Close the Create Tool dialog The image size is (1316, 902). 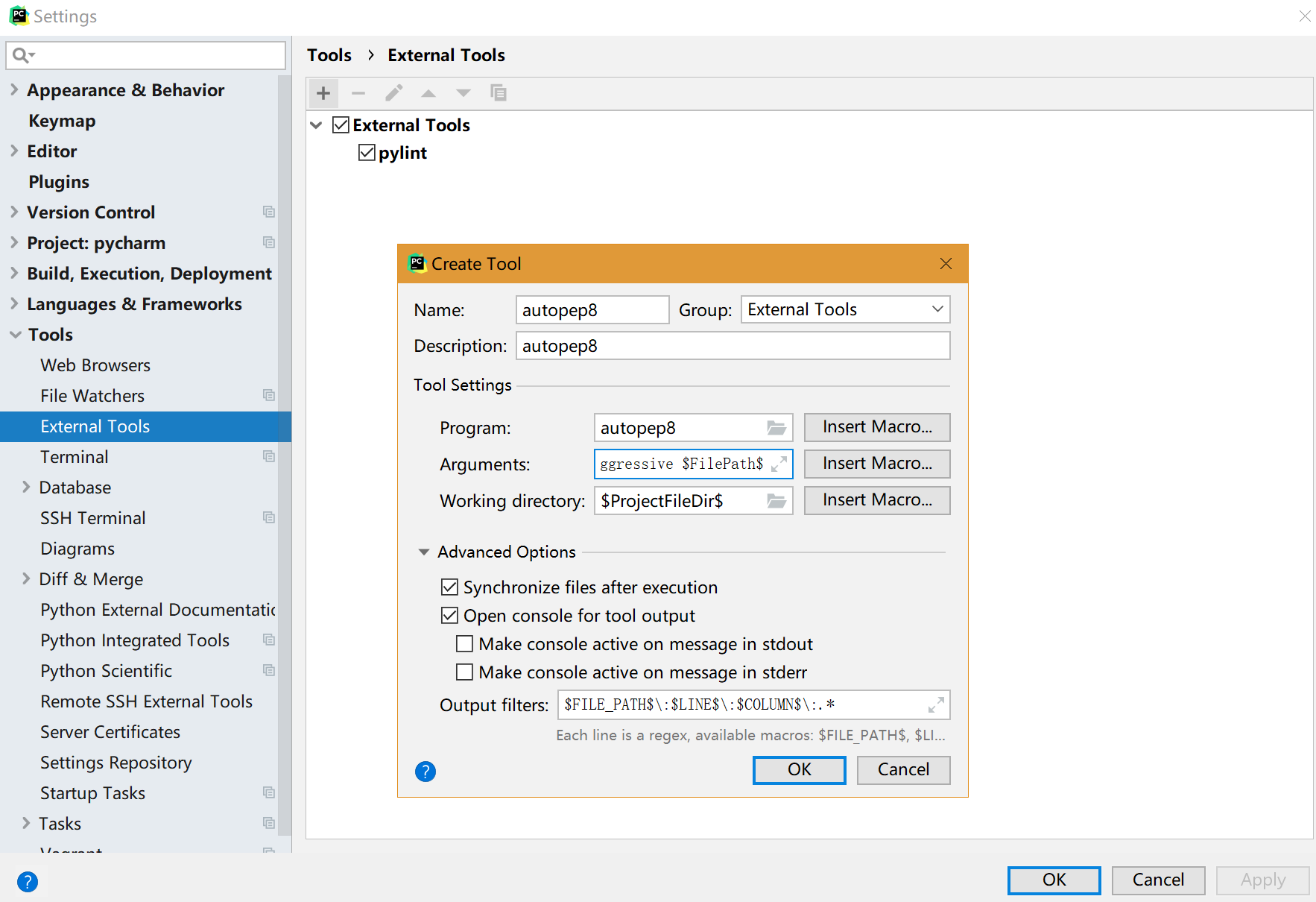(x=946, y=264)
